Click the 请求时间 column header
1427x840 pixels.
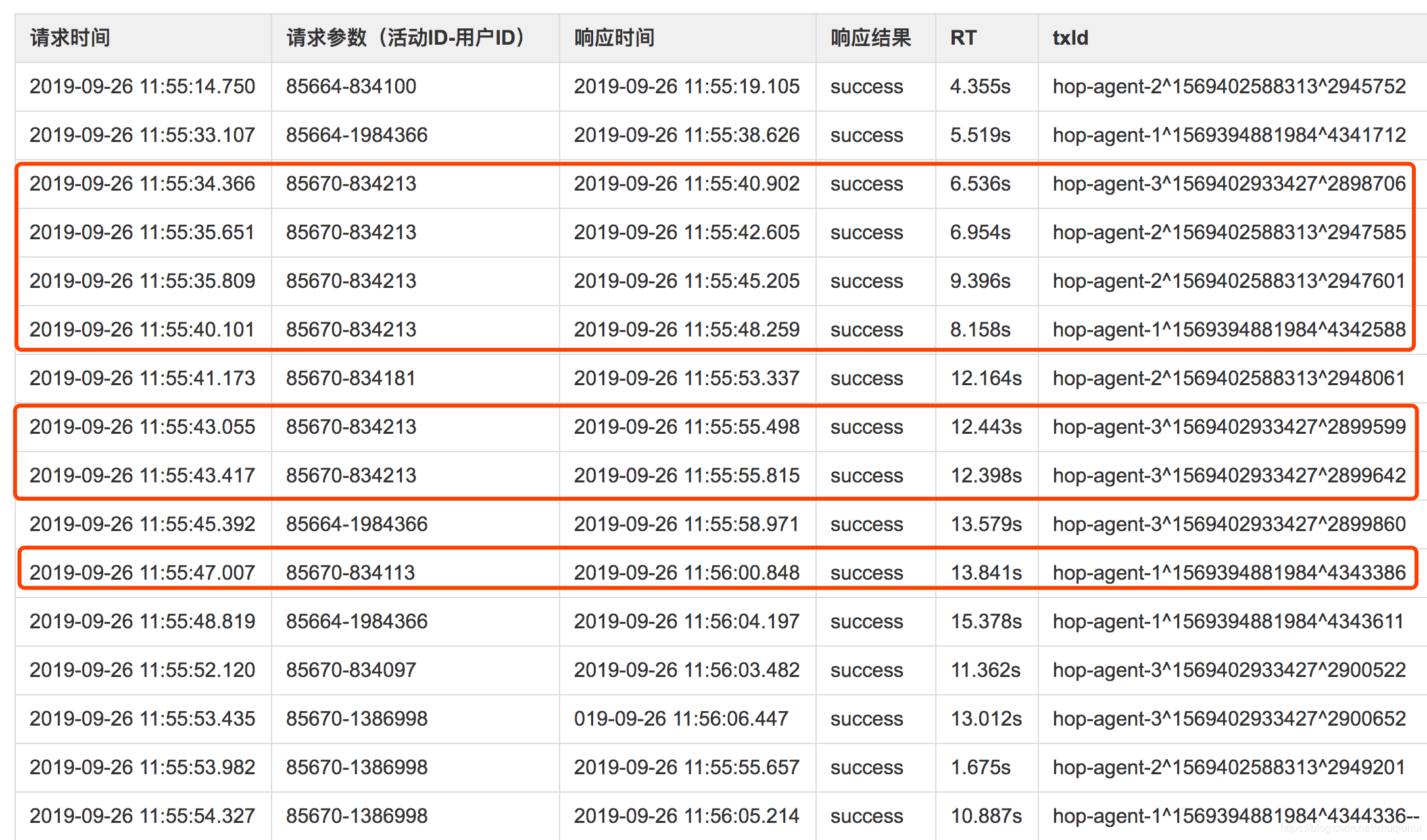[70, 38]
